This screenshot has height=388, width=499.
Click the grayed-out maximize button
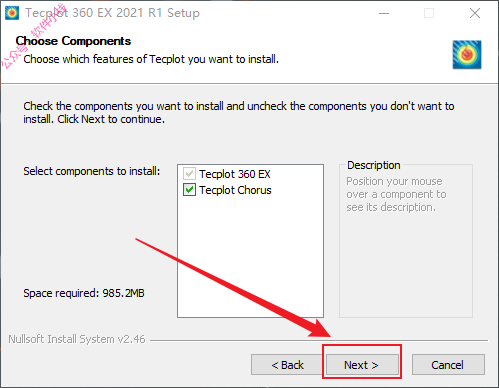[x=429, y=13]
